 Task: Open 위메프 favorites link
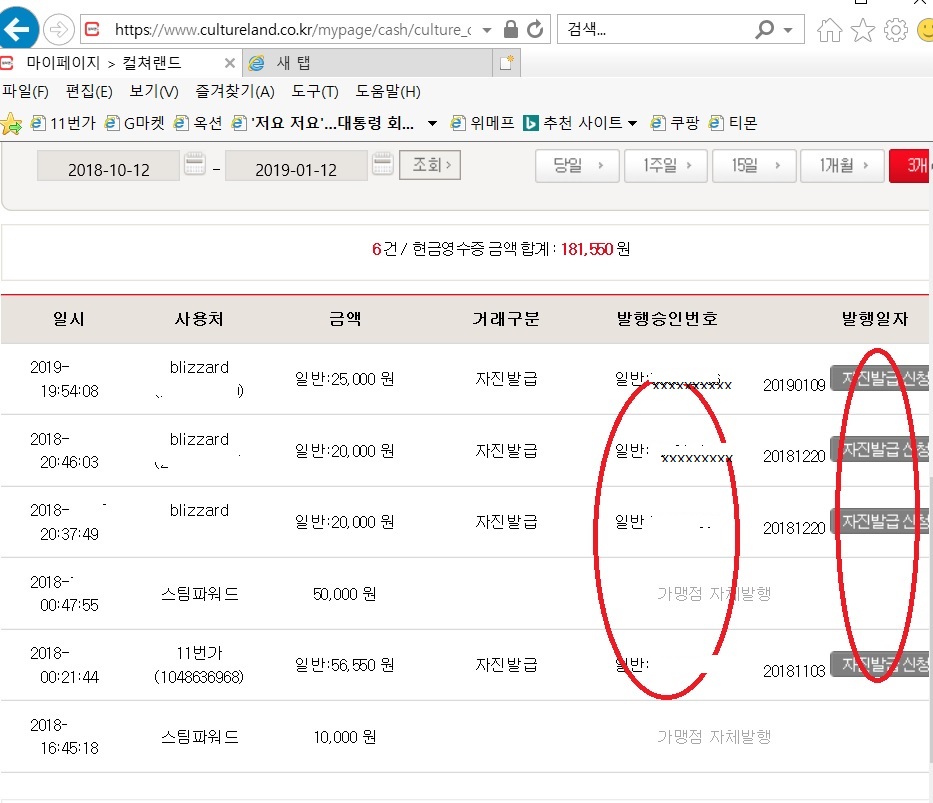coord(483,123)
